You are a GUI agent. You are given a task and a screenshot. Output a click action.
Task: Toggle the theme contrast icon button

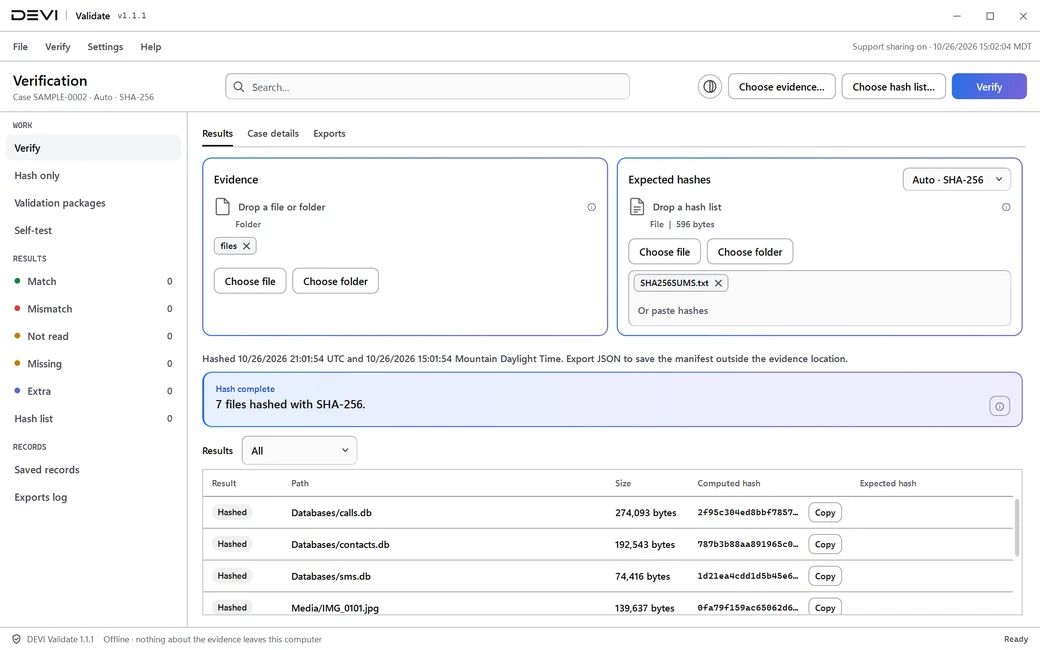[710, 87]
